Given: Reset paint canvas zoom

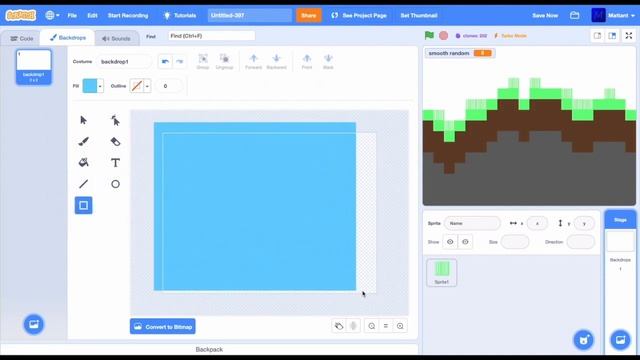Looking at the screenshot, I should point(386,326).
